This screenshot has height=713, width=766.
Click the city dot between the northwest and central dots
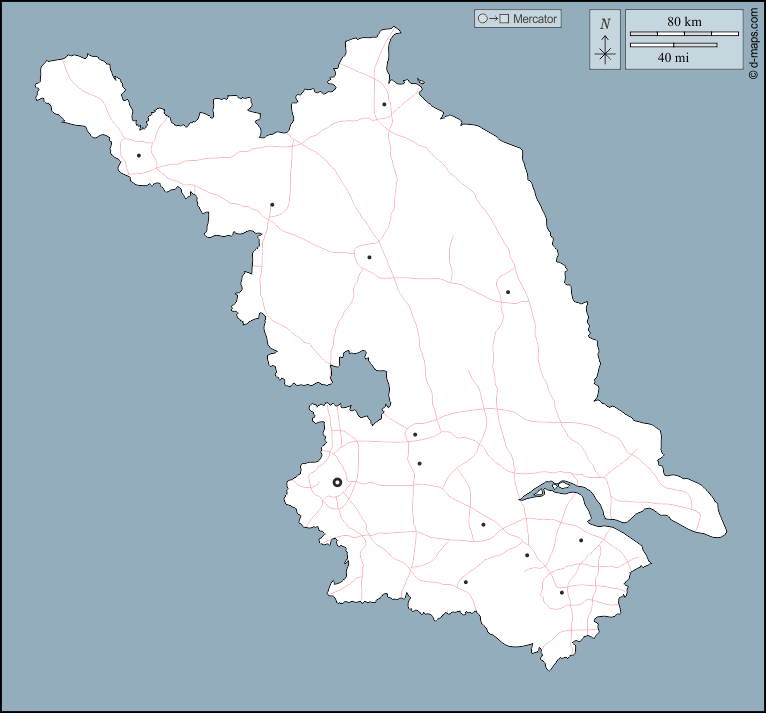pos(272,205)
